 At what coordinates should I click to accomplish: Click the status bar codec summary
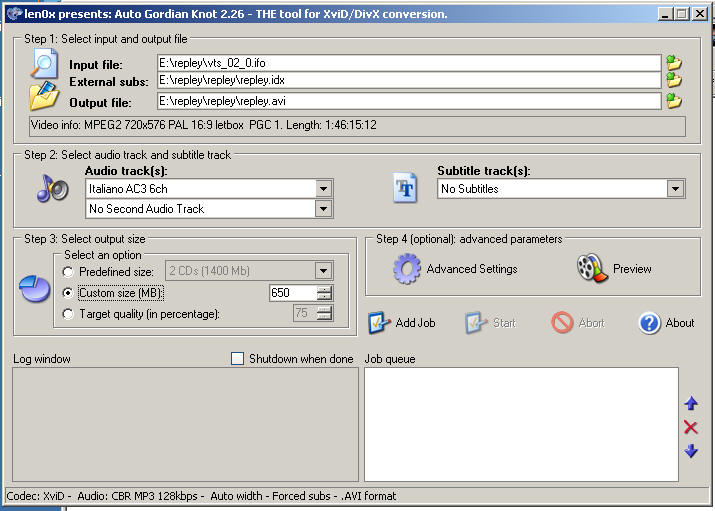tap(201, 496)
